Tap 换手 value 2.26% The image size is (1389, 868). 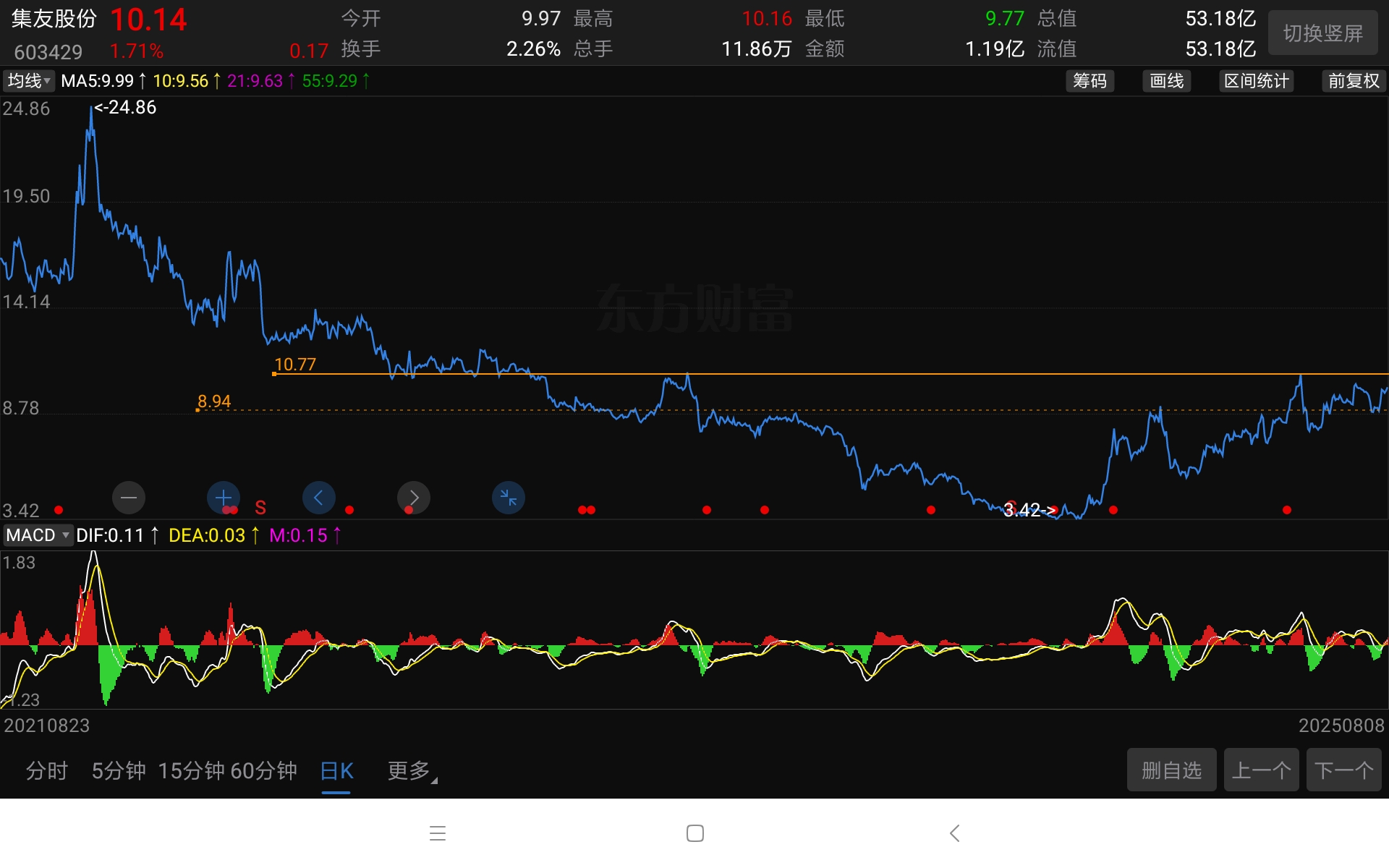533,49
